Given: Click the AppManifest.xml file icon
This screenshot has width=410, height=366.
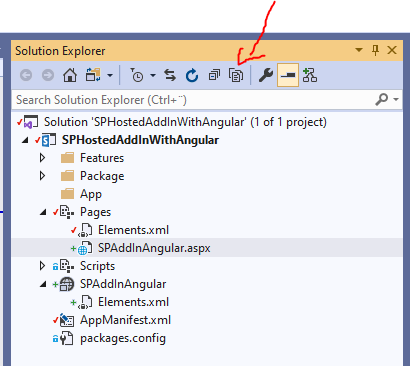Looking at the screenshot, I should point(67,320).
